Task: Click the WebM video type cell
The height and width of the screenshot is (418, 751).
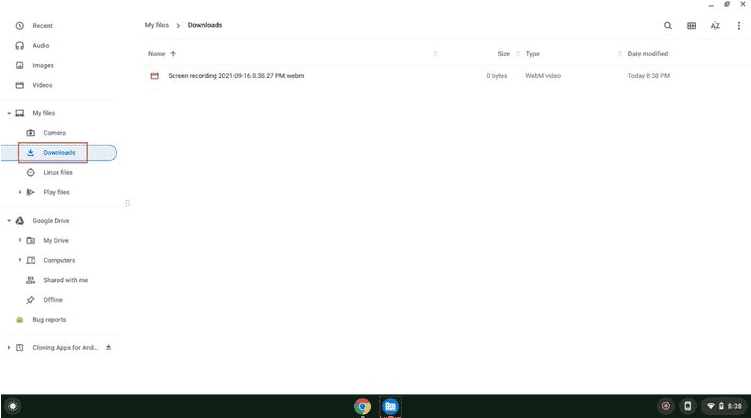Action: tap(543, 76)
